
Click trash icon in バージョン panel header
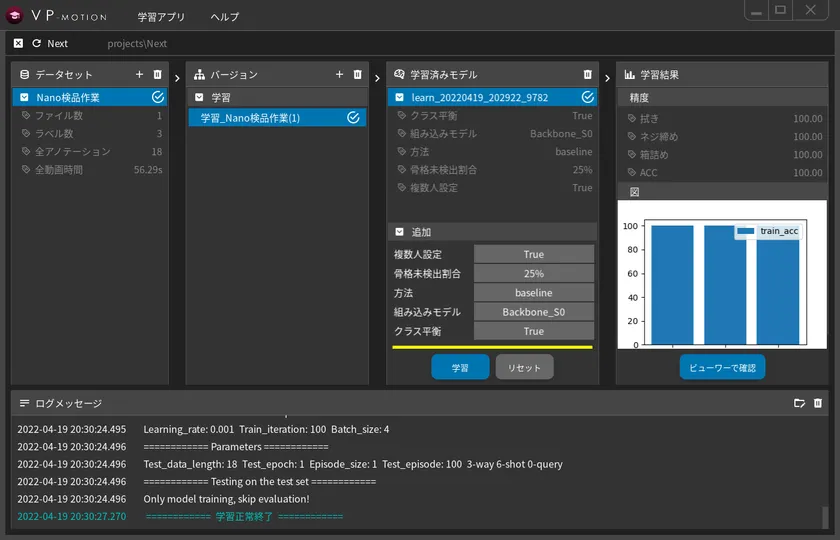[x=357, y=75]
